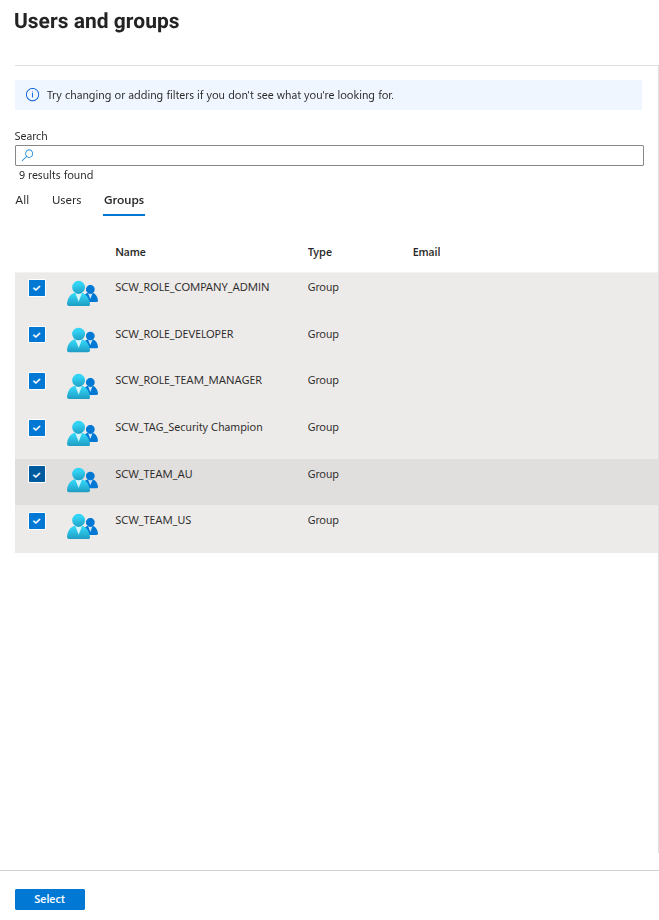Switch to the Users tab
Image resolution: width=659 pixels, height=920 pixels.
(66, 200)
